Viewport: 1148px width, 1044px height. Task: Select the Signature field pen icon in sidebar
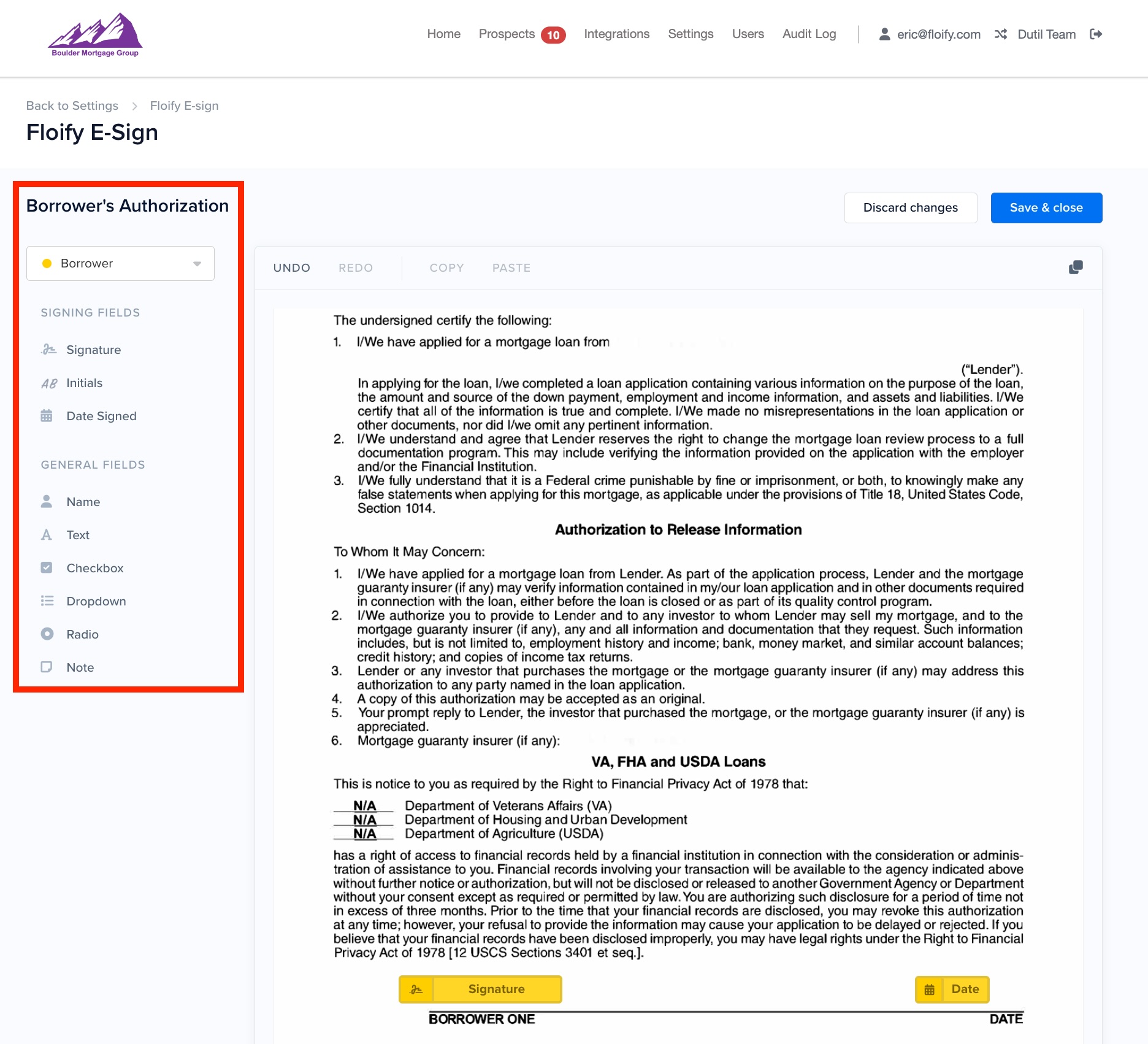pyautogui.click(x=48, y=350)
